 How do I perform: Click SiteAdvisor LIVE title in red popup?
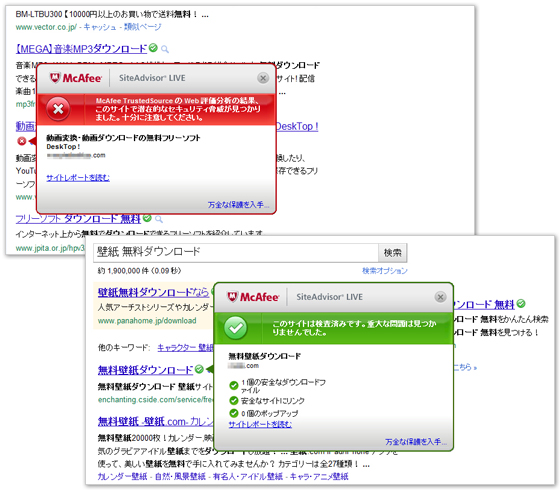152,78
